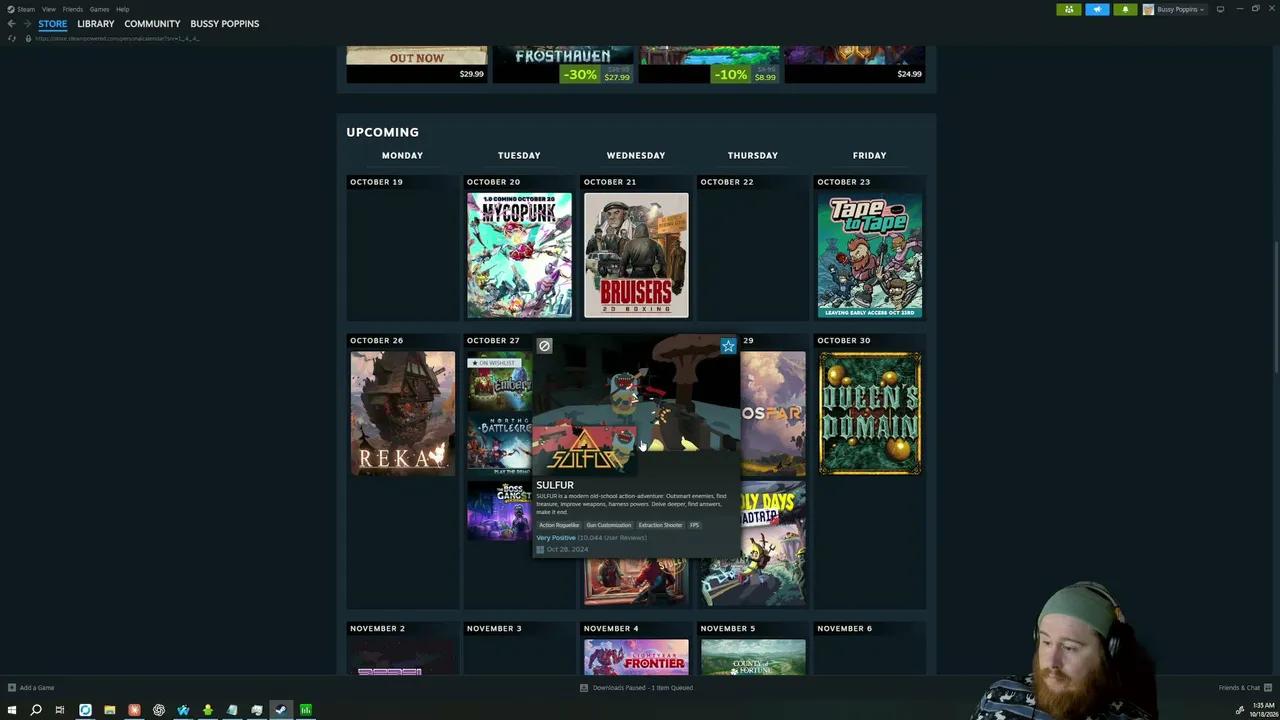Open the Mycopunk game thumbnail
Image resolution: width=1280 pixels, height=720 pixels.
point(519,255)
